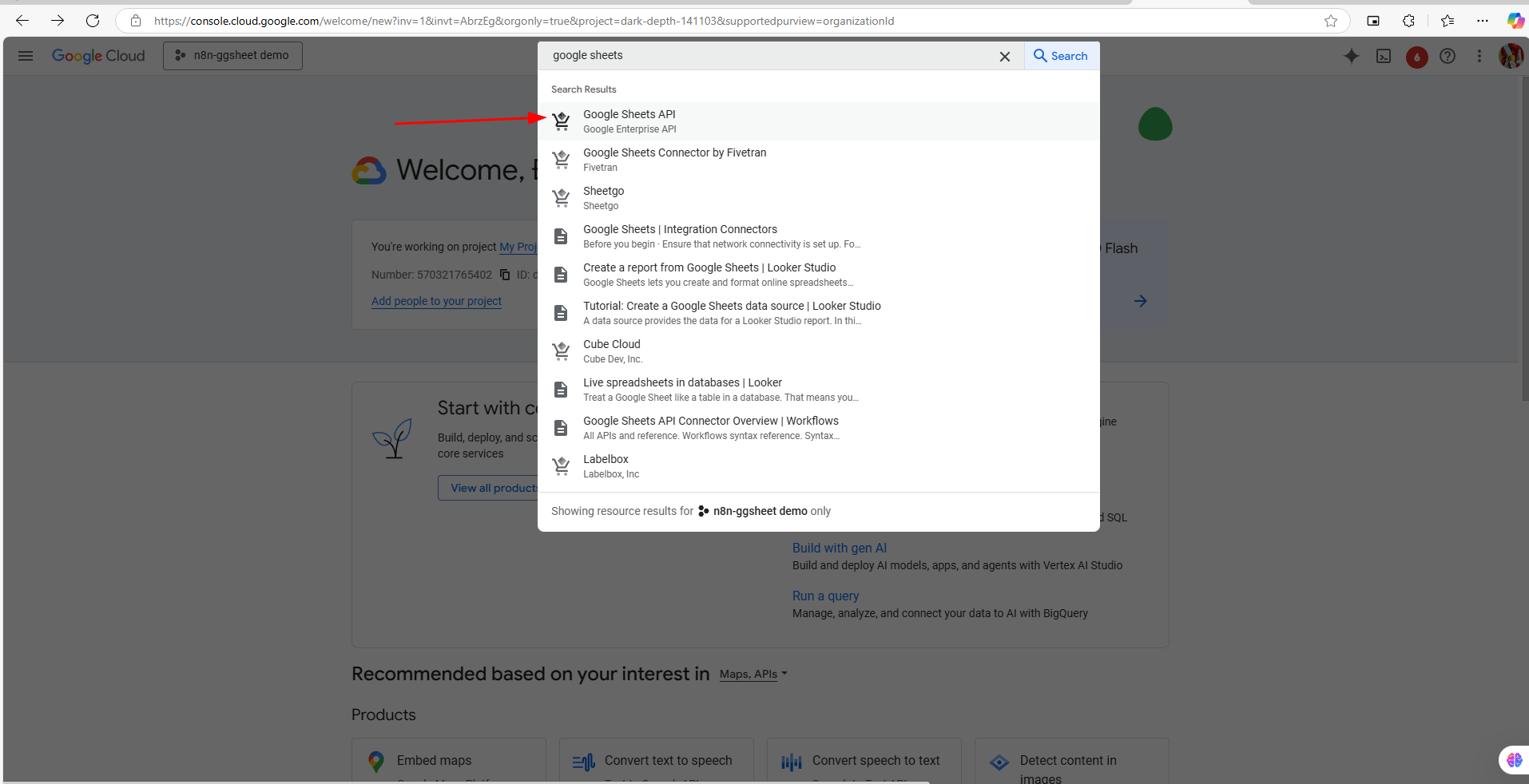The width and height of the screenshot is (1529, 784).
Task: Select Google Sheets Connector by Fivetran result
Action: coord(819,160)
